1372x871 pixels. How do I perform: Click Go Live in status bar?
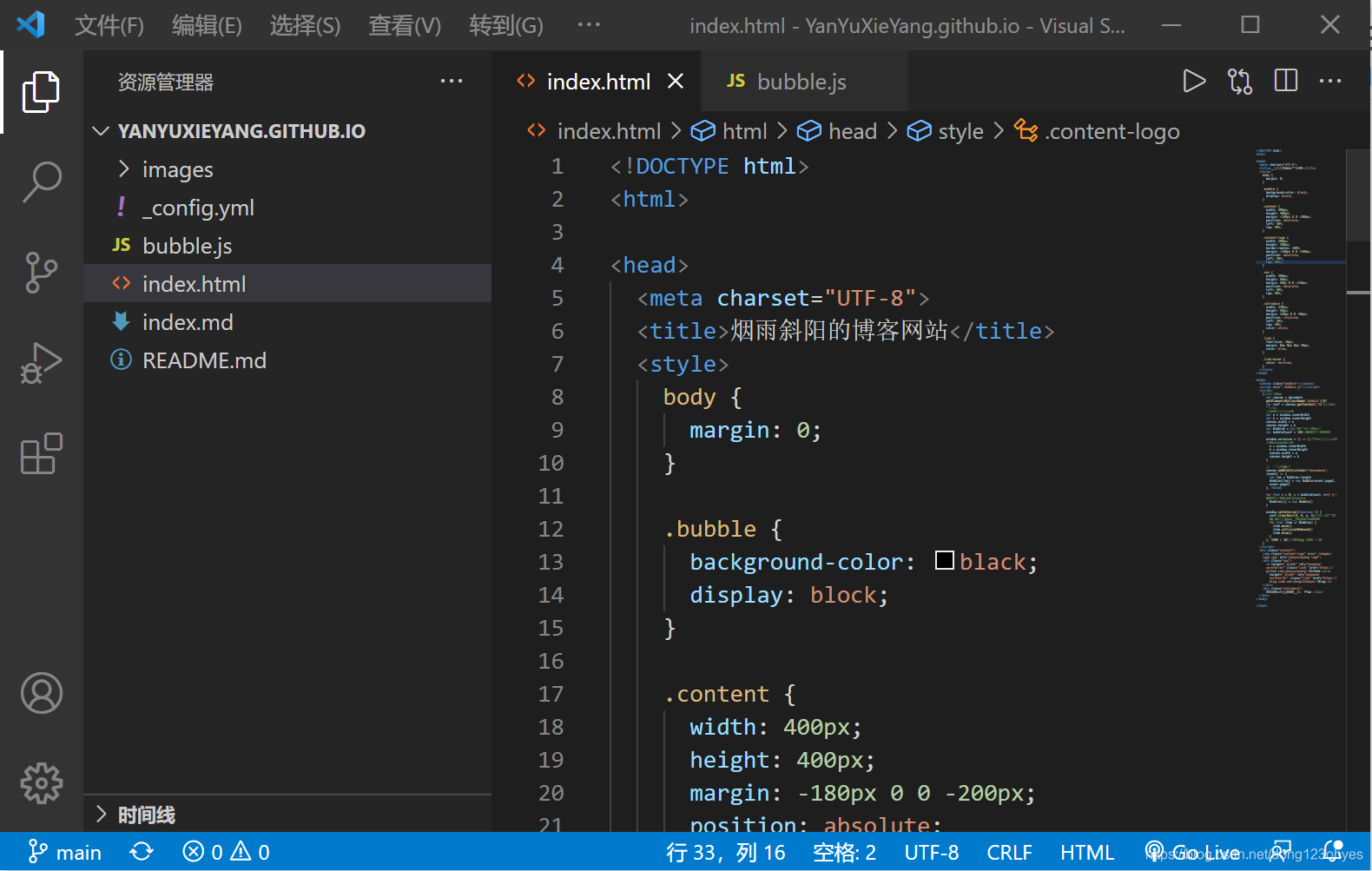click(1193, 853)
